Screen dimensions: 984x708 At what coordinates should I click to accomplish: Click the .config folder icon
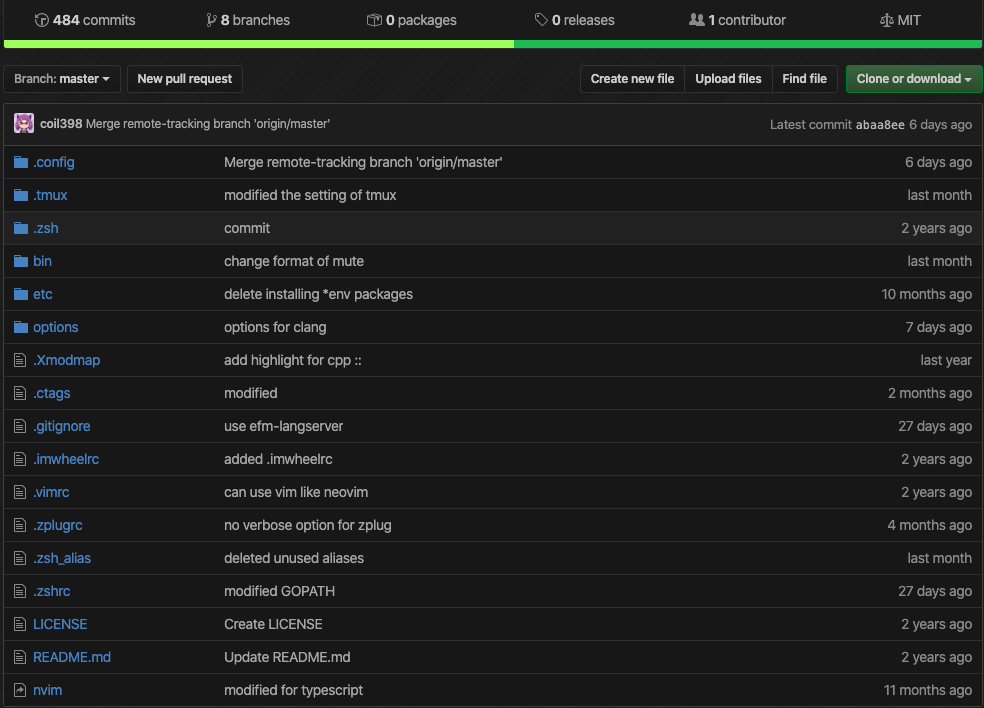21,162
